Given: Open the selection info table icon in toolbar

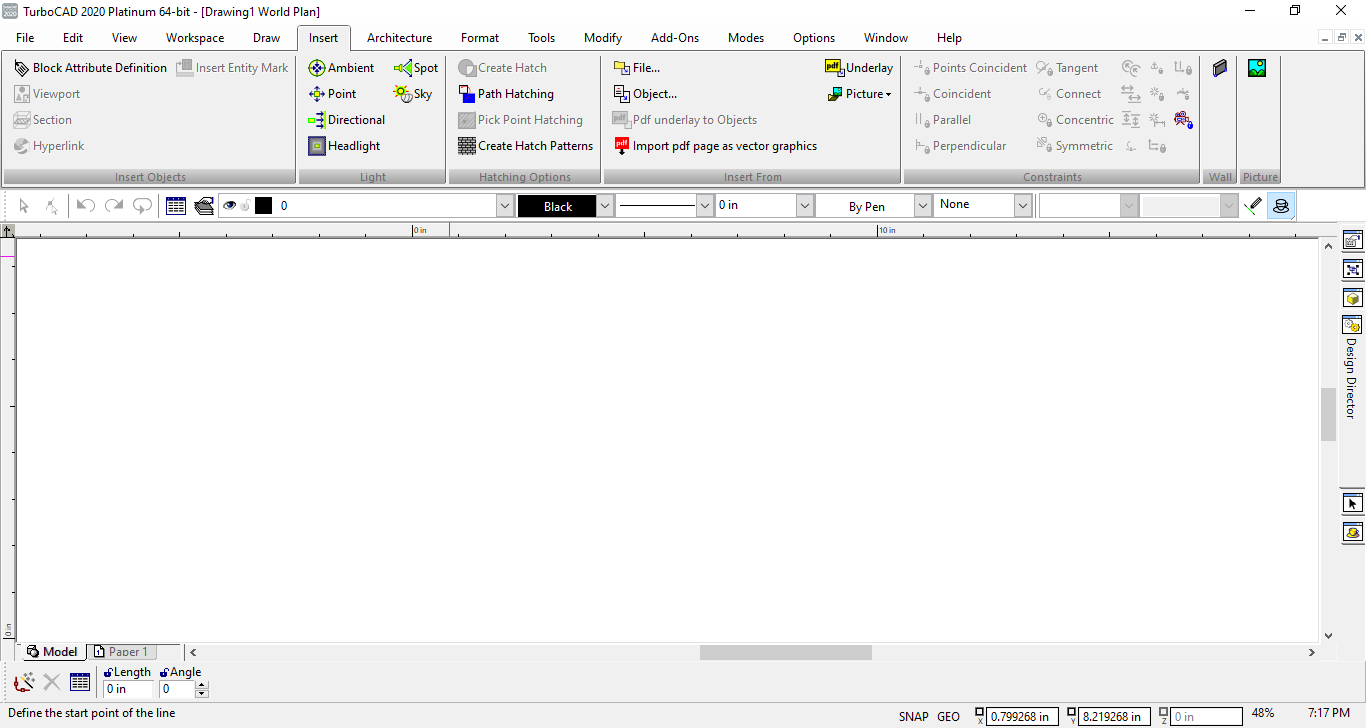Looking at the screenshot, I should pyautogui.click(x=176, y=206).
